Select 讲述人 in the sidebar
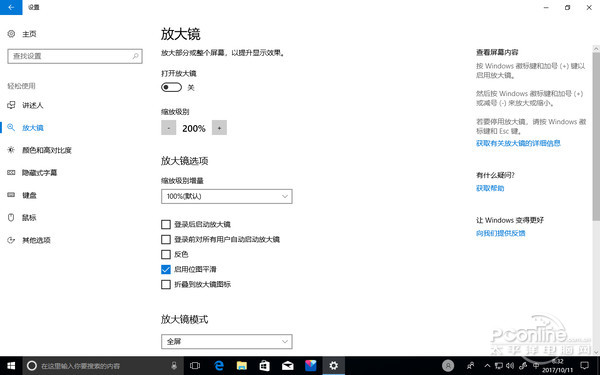Image resolution: width=600 pixels, height=375 pixels. click(33, 105)
